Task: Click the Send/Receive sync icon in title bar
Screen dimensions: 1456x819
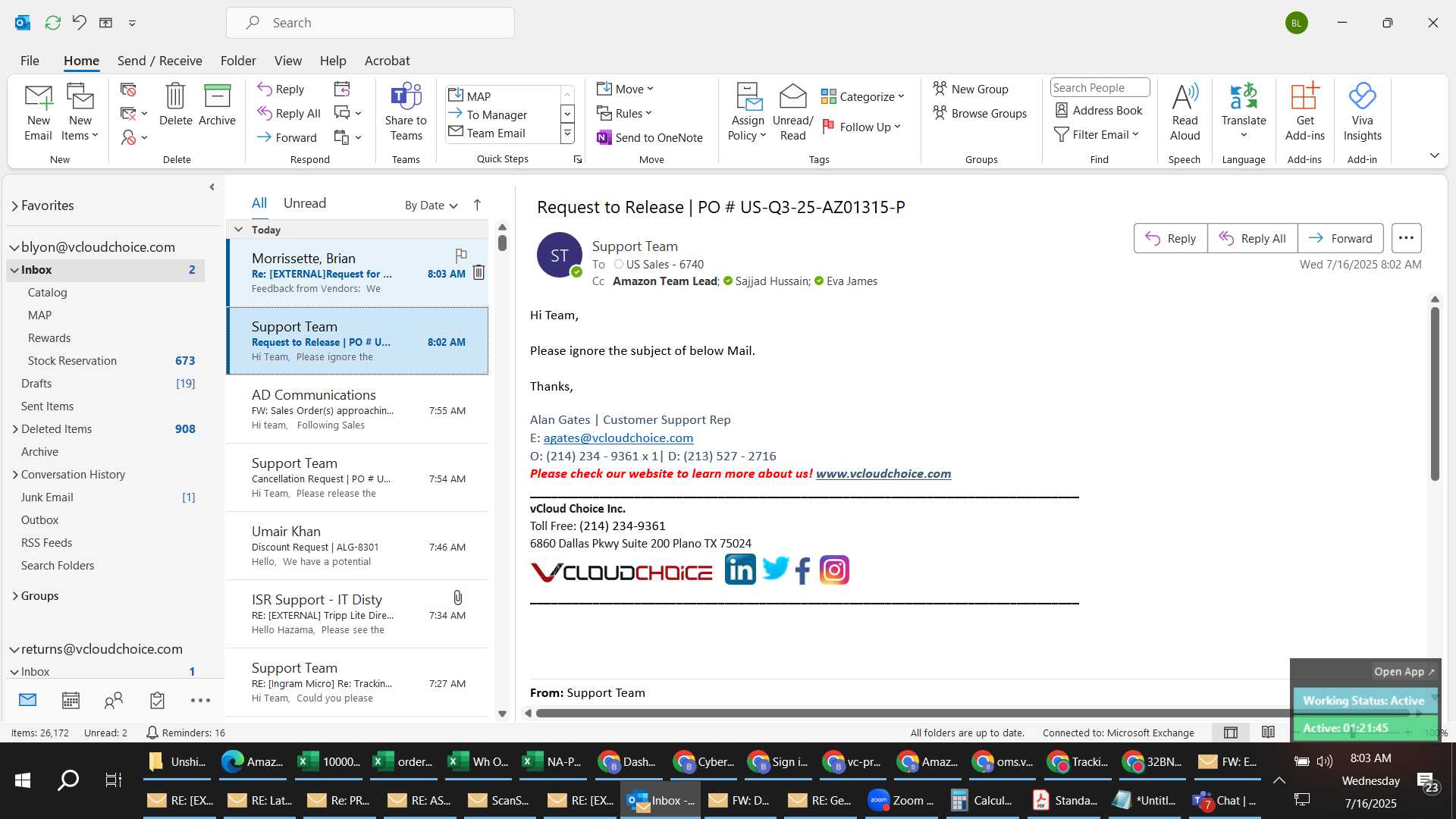Action: 53,23
